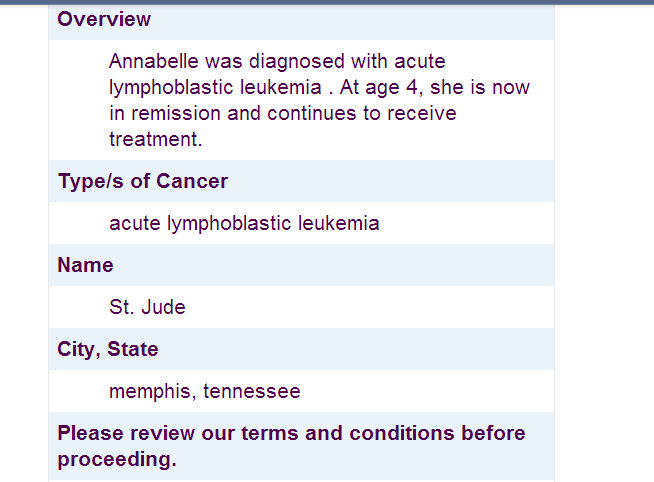Click the phrase At age 4
654x482 pixels.
coord(379,88)
